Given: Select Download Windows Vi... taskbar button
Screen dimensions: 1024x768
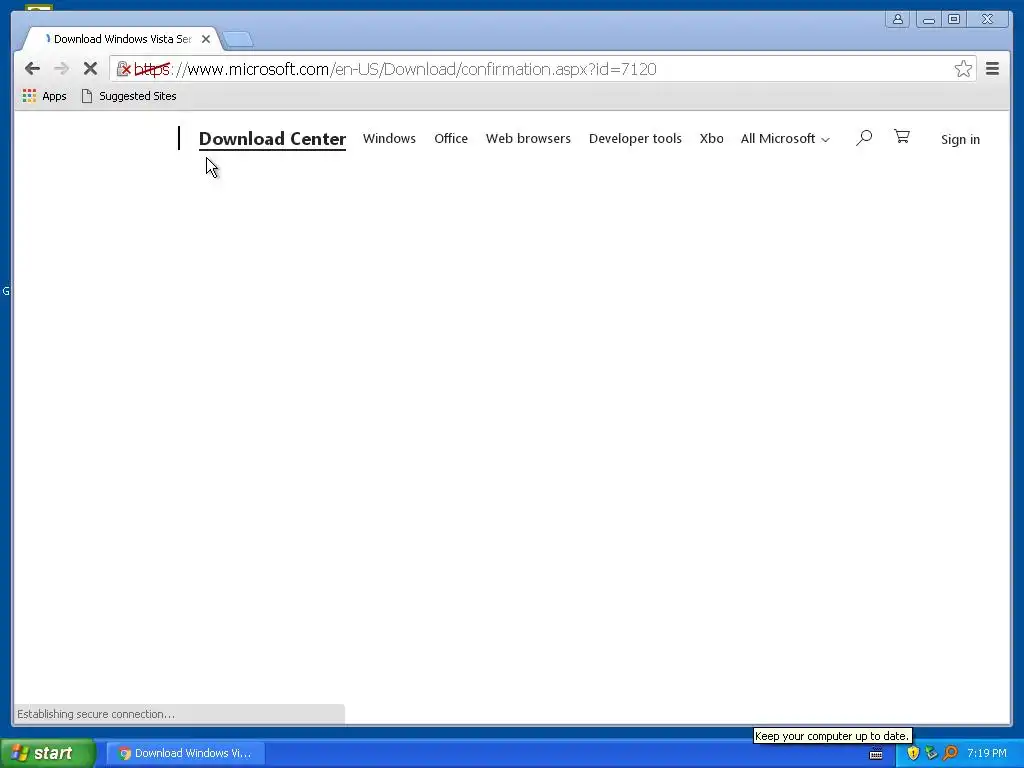Looking at the screenshot, I should click(x=185, y=753).
